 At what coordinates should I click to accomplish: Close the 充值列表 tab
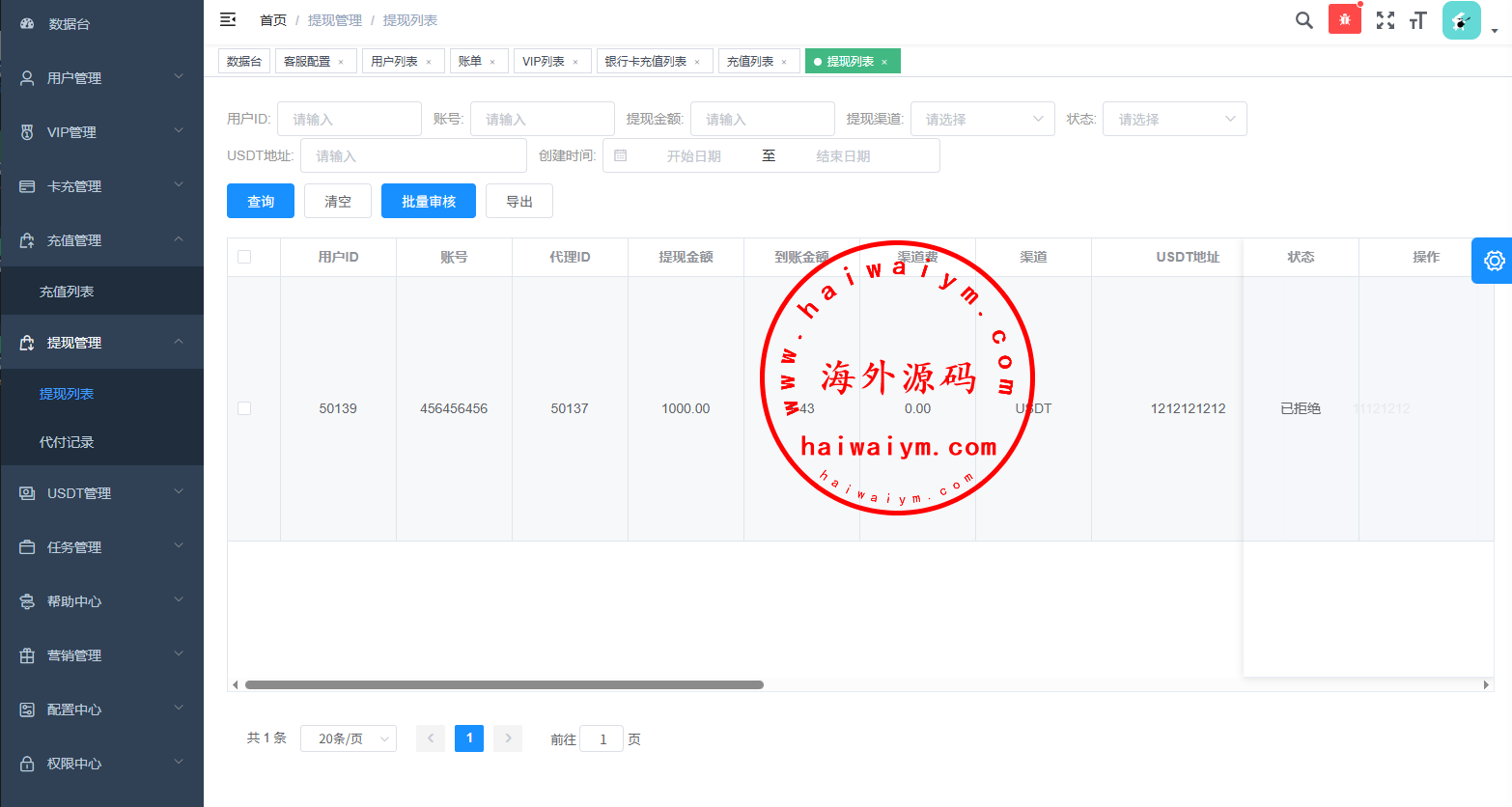784,62
